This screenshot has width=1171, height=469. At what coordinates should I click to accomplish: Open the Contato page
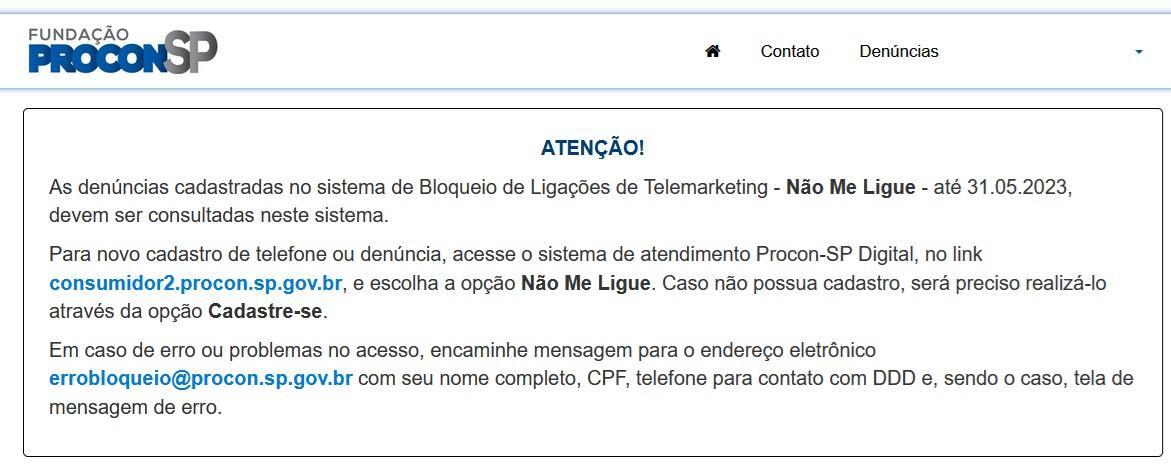point(789,52)
